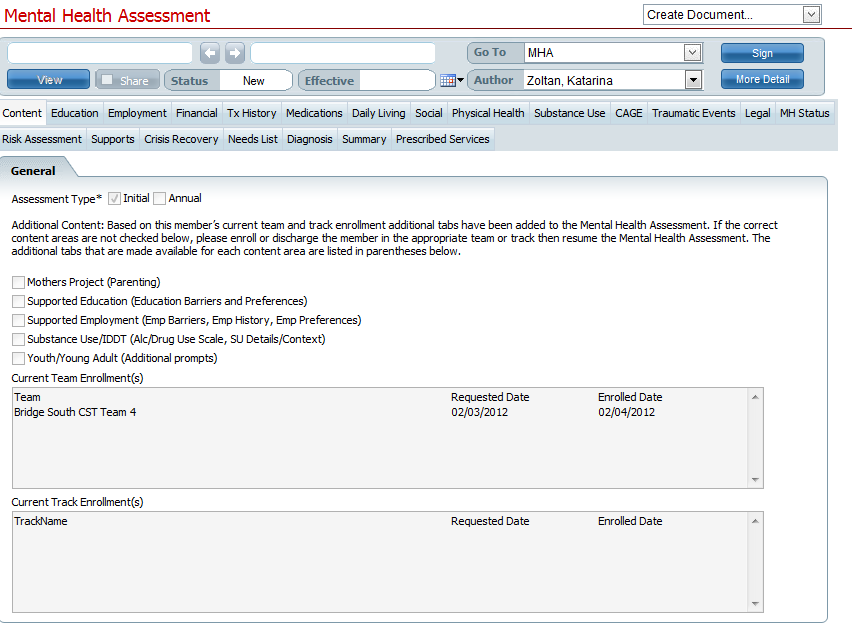The image size is (852, 624).
Task: Check the Annual assessment type checkbox
Action: [x=159, y=198]
